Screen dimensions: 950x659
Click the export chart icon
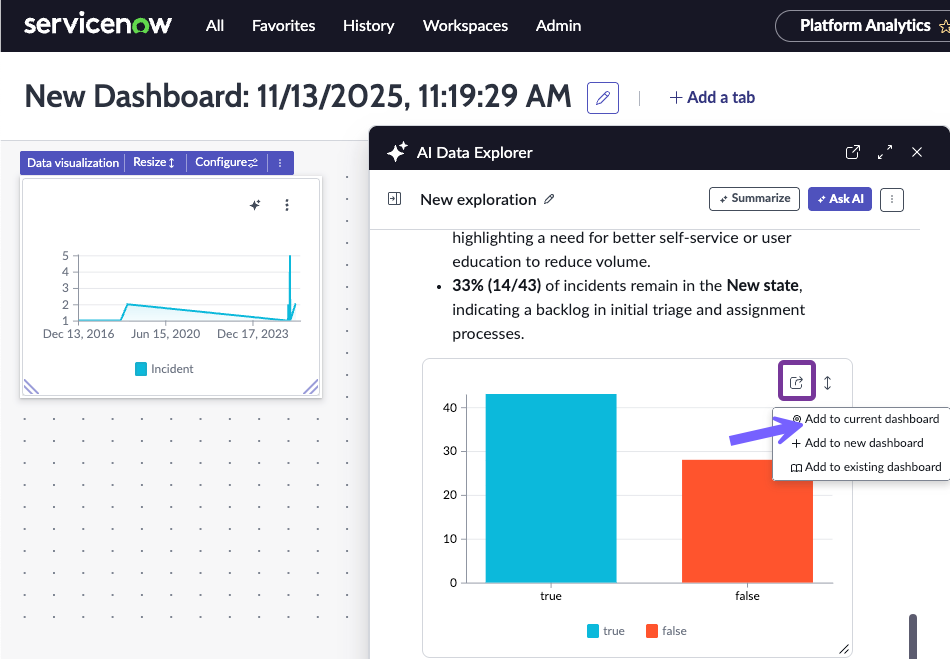tap(797, 382)
